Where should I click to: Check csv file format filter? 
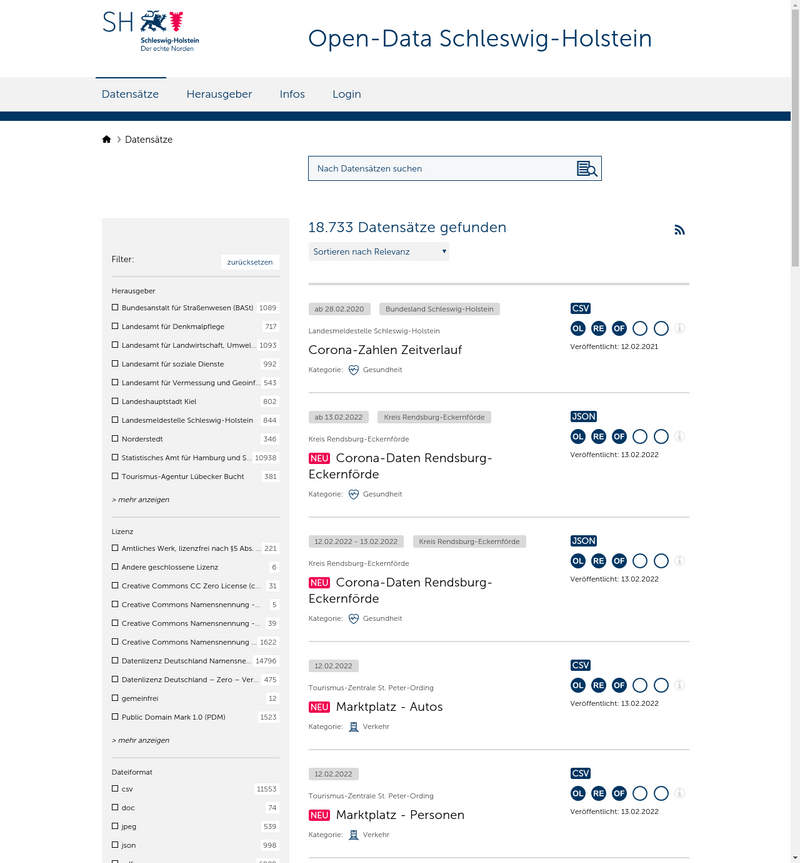point(115,789)
